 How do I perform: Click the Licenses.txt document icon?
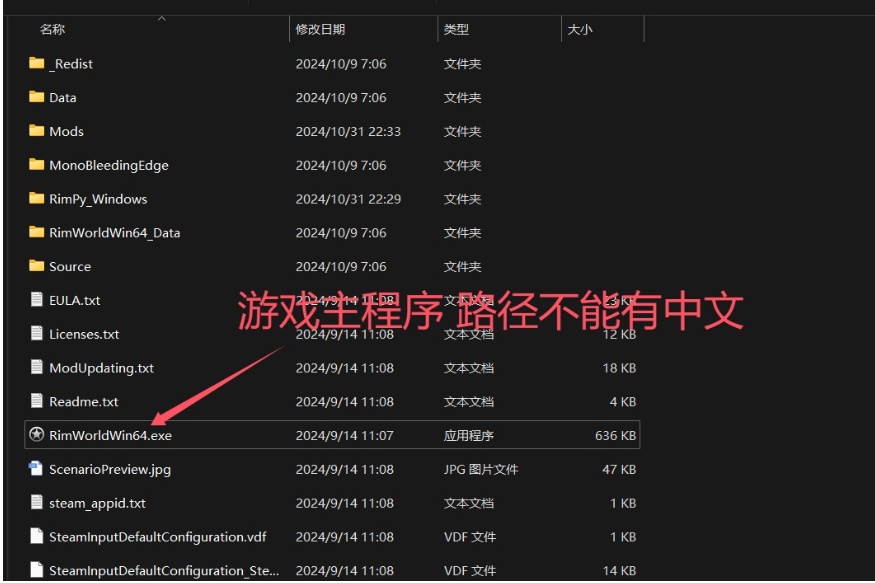click(36, 334)
